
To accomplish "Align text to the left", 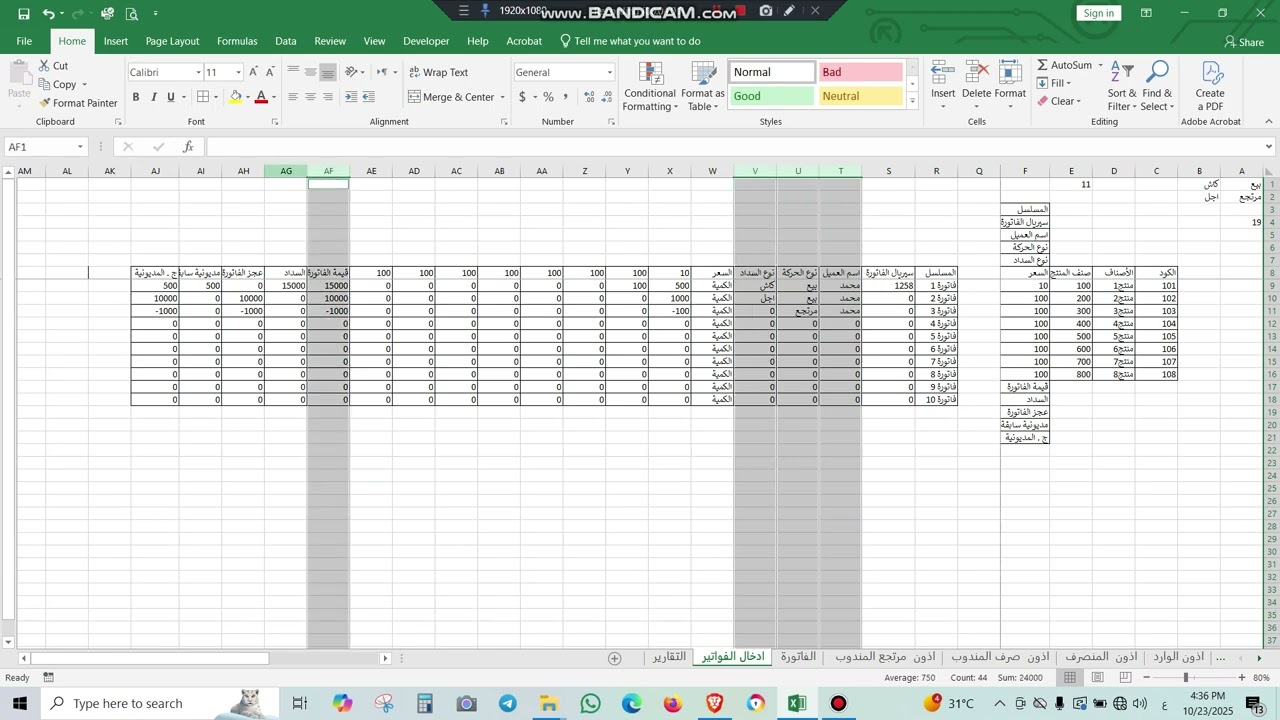I will (x=293, y=97).
